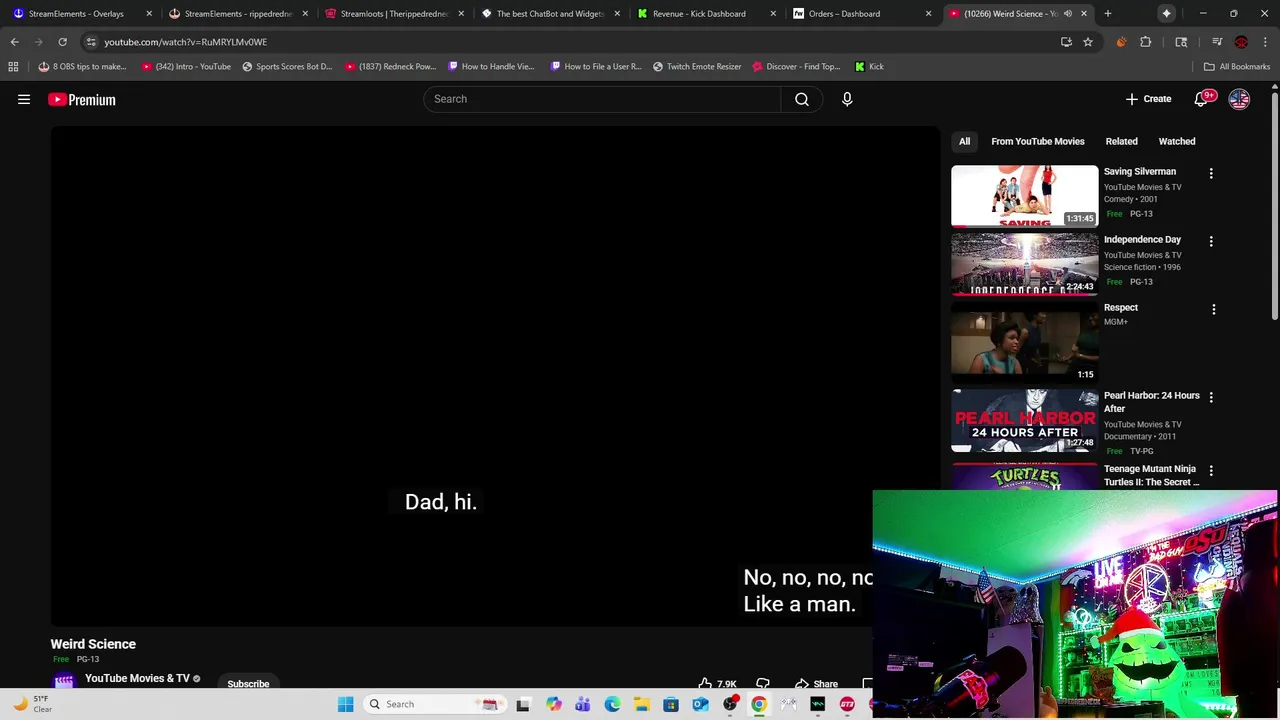Select the Watched filter chip
The width and height of the screenshot is (1280, 720).
(x=1177, y=141)
